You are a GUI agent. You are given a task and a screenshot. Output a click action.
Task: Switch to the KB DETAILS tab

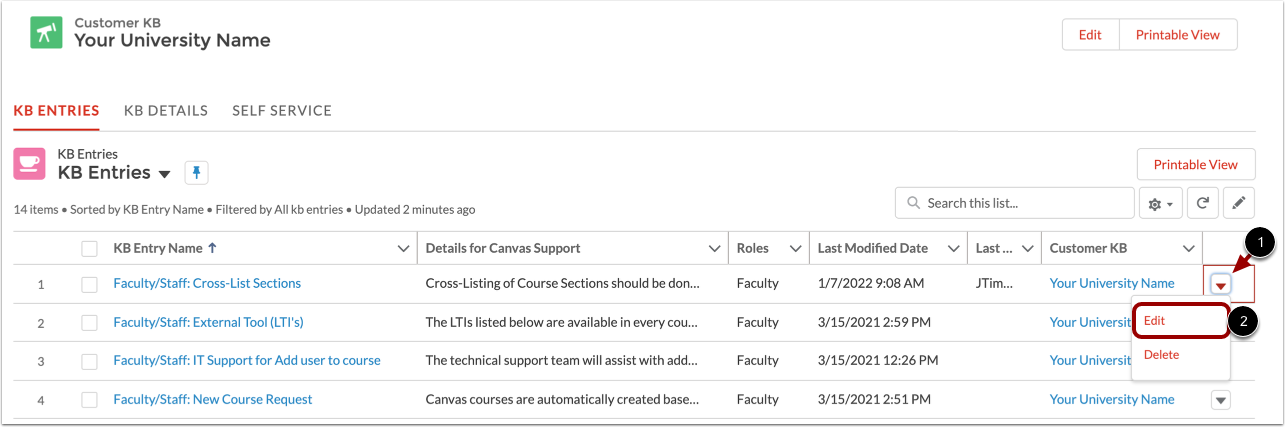(166, 111)
